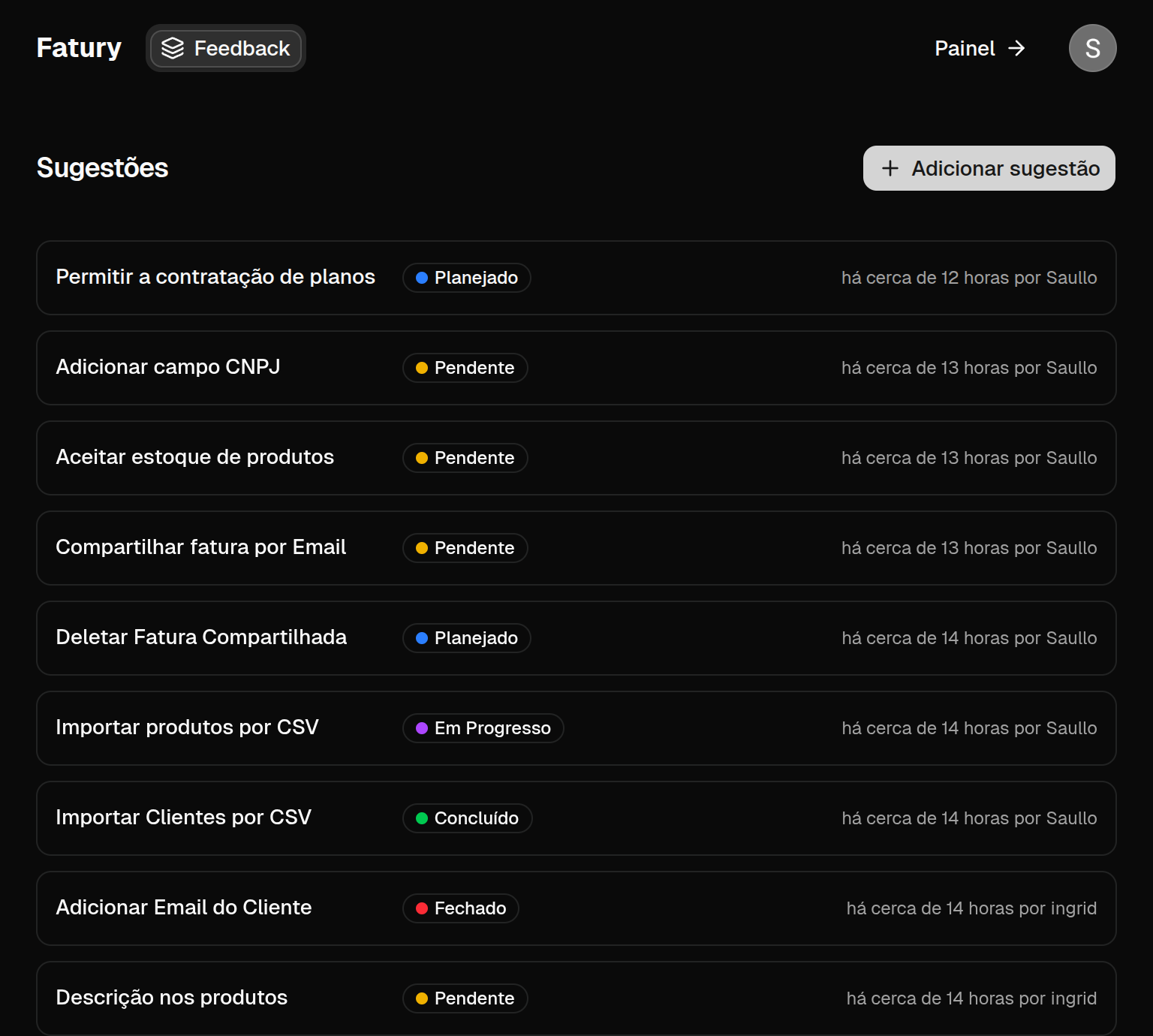1153x1036 pixels.
Task: Click the Em Progresso status badge
Action: (x=483, y=728)
